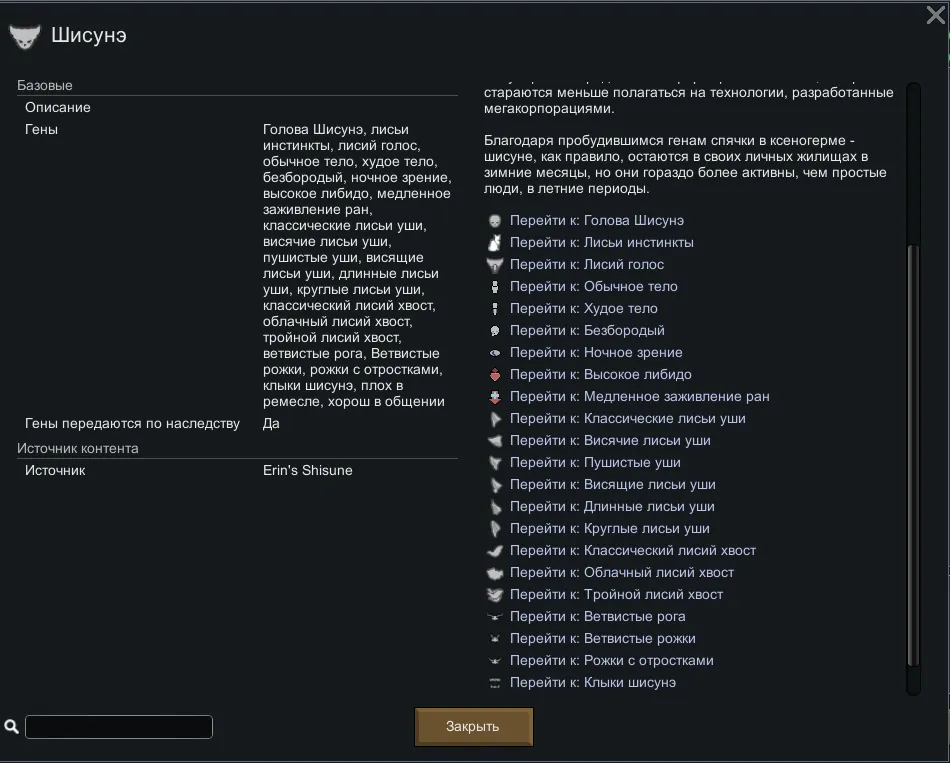Screen dimensions: 950x763
Task: Click the fangs icon beside Клыки шисунэ
Action: click(494, 683)
